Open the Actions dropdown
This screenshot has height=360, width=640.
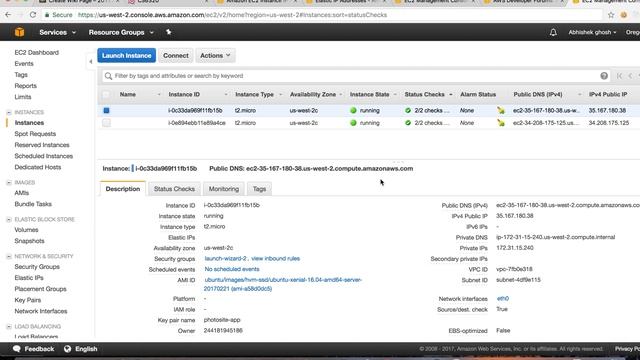click(215, 56)
